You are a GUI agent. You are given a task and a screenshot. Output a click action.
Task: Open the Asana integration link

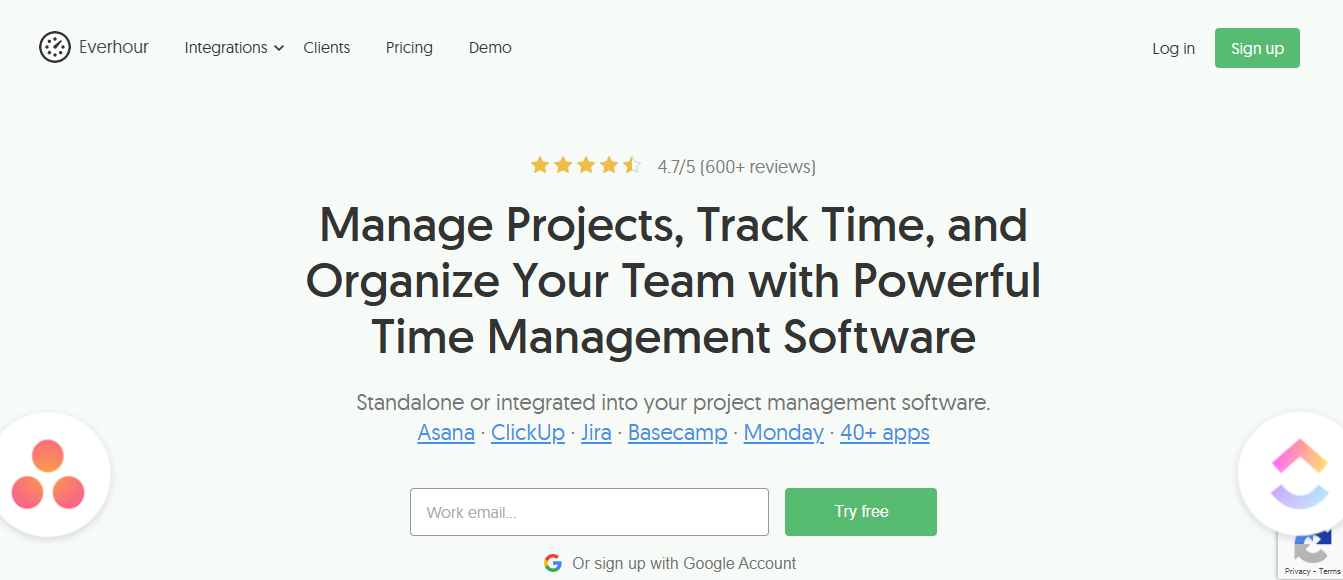coord(445,432)
